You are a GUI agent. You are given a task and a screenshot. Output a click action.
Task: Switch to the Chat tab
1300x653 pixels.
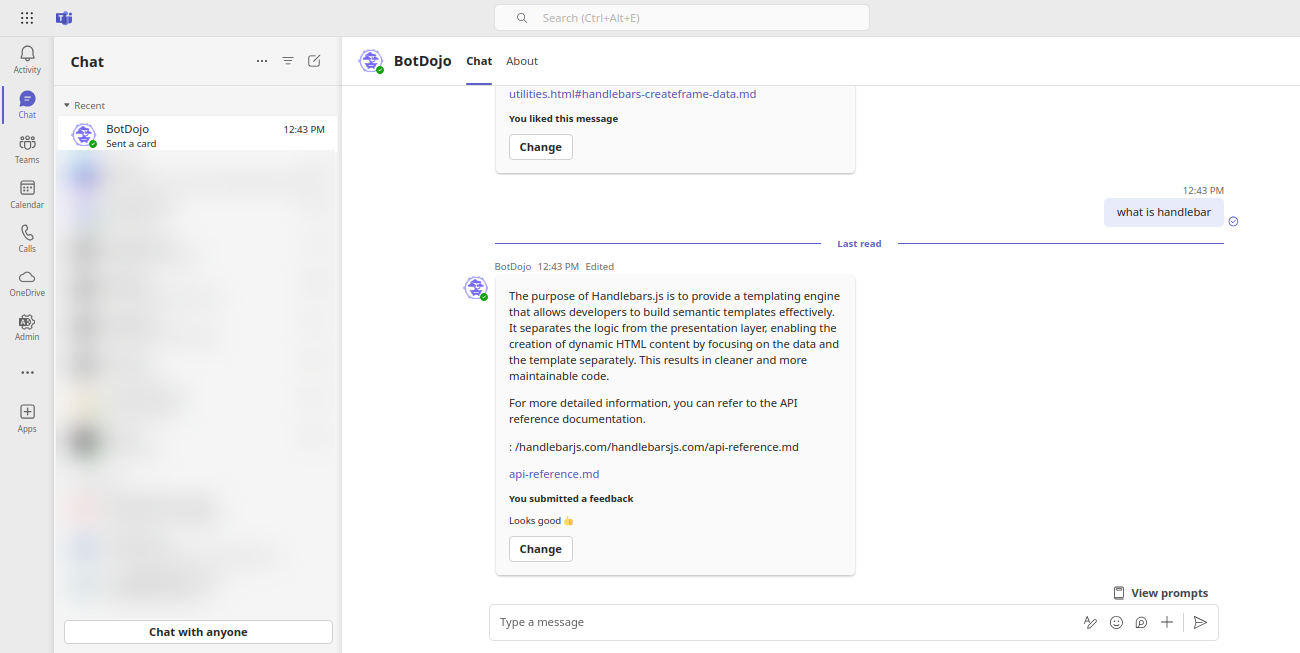pyautogui.click(x=479, y=61)
